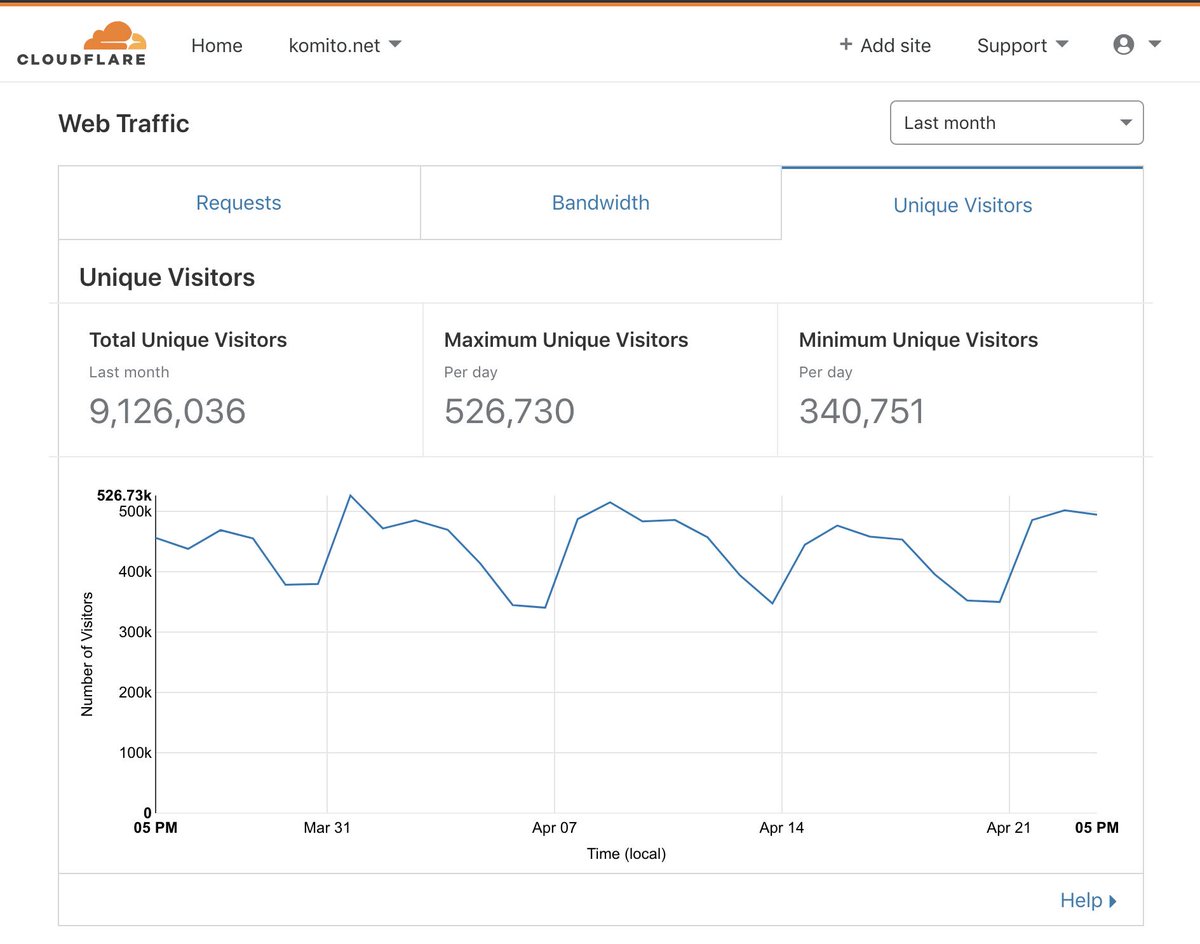Click the Time (local) axis title
Image resolution: width=1200 pixels, height=944 pixels.
point(626,854)
